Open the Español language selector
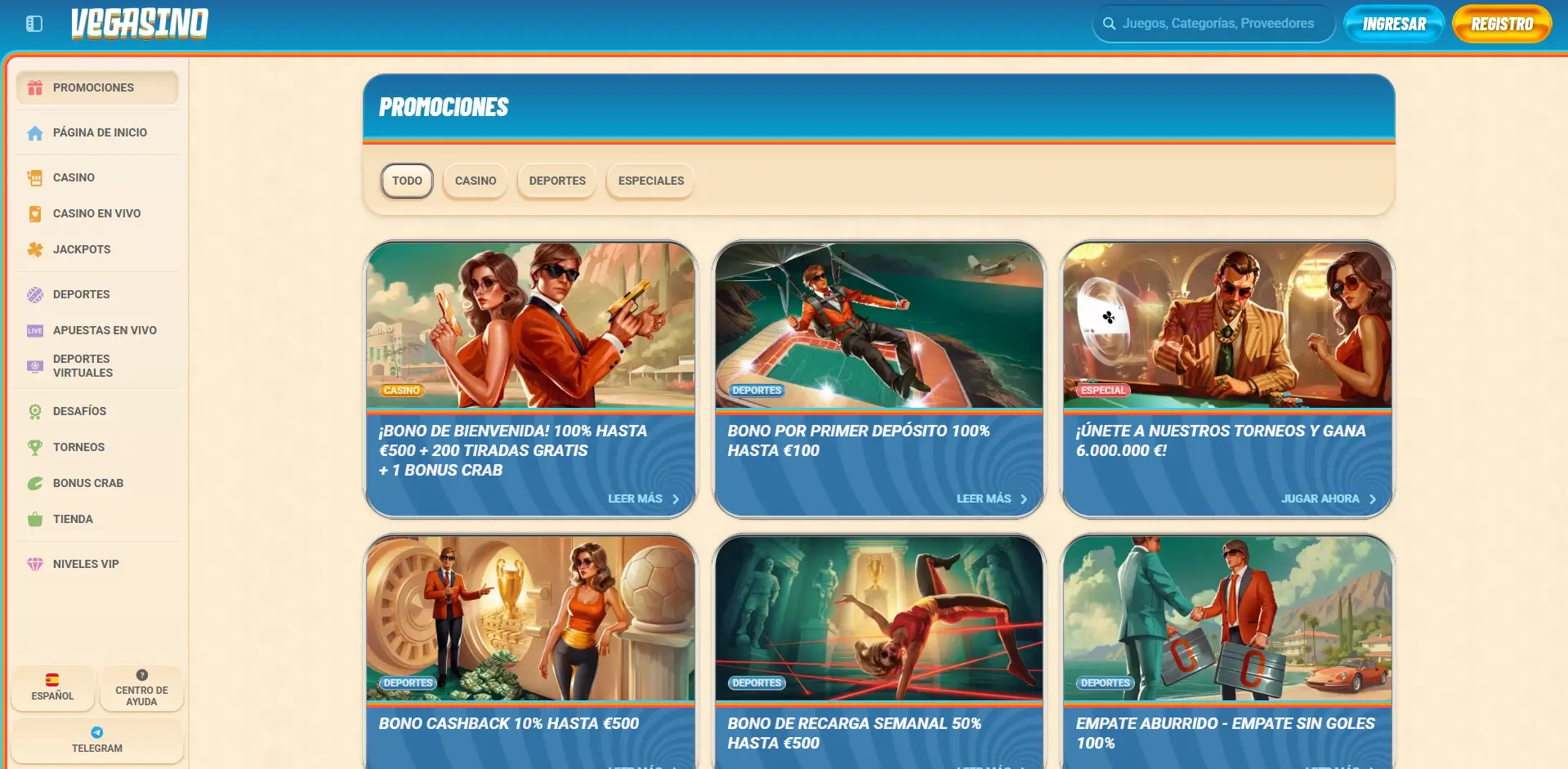1568x769 pixels. point(52,687)
